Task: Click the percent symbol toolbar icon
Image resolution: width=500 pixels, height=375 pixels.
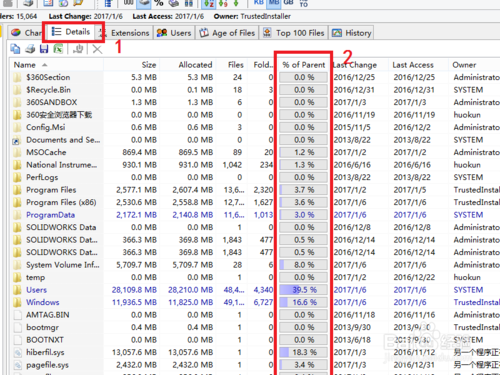Action: click(x=159, y=3)
